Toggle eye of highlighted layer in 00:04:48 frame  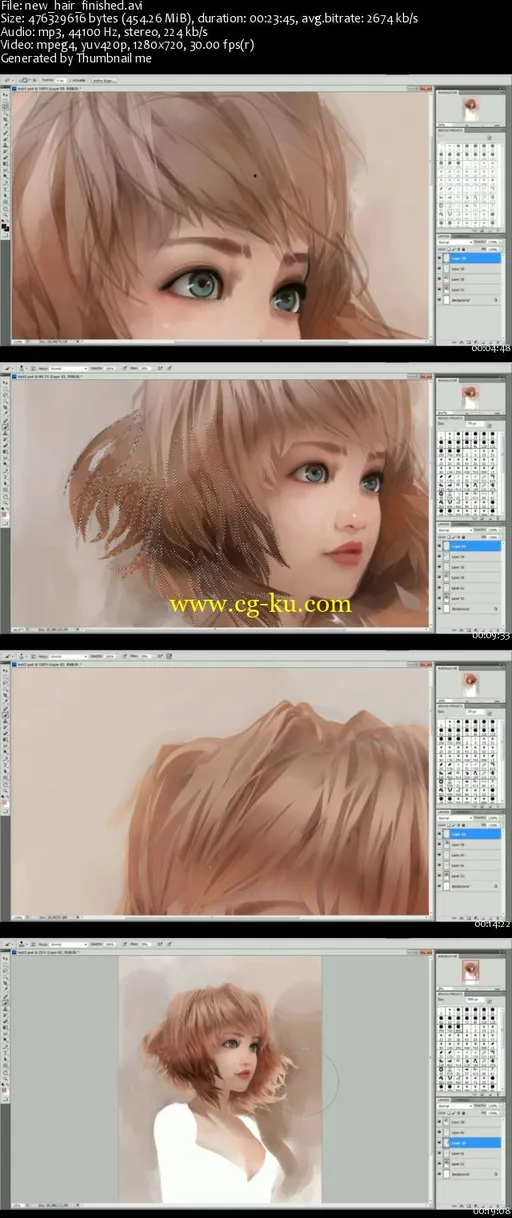pyautogui.click(x=439, y=258)
